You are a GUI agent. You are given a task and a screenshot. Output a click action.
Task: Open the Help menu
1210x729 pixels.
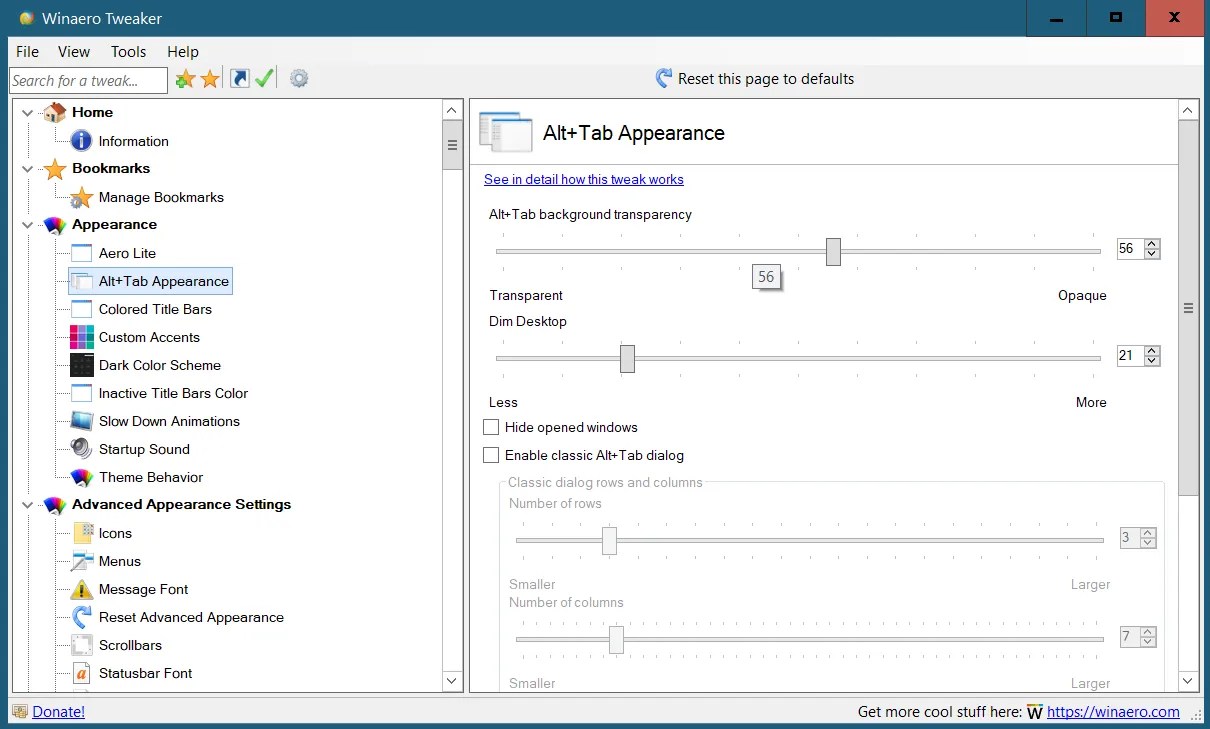point(183,51)
